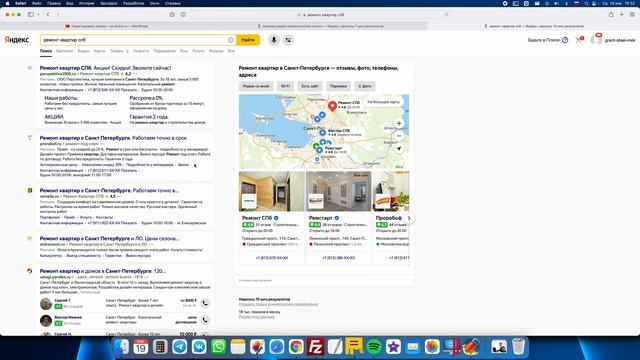
Task: Click the Safari address bar
Action: [x=320, y=15]
